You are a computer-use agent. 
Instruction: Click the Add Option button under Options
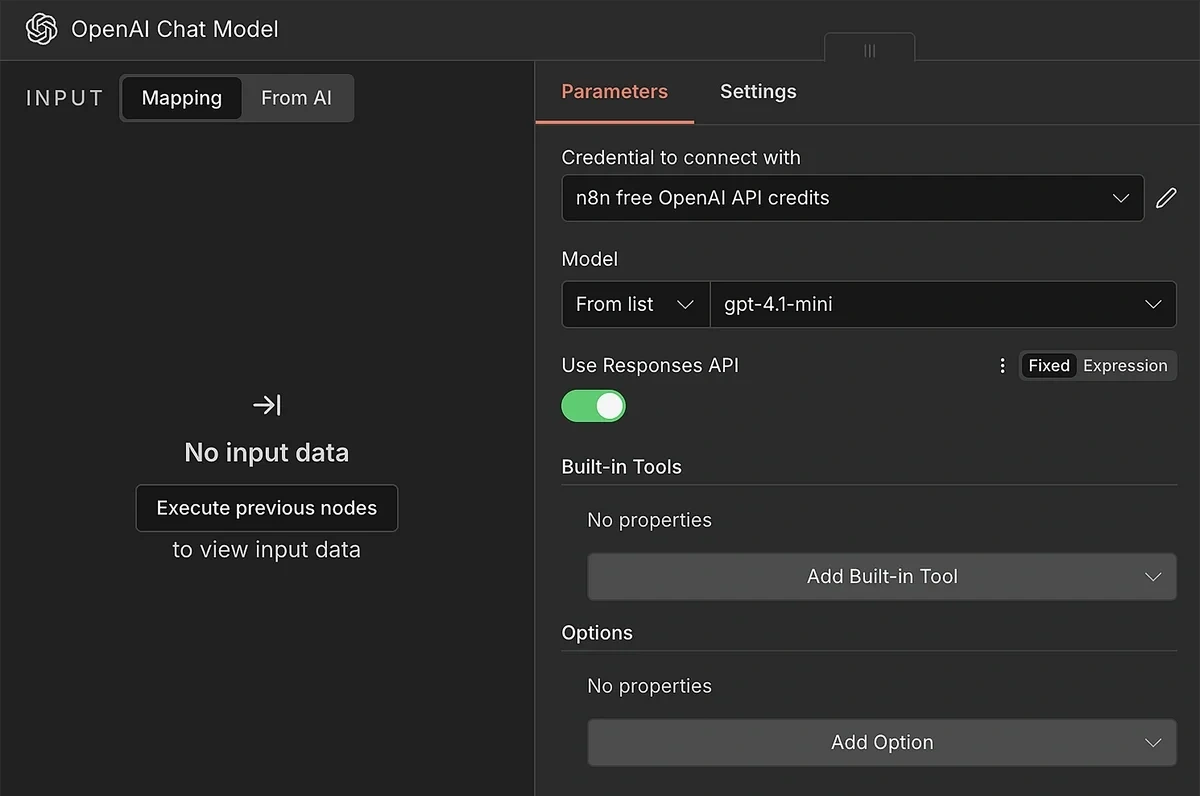881,742
